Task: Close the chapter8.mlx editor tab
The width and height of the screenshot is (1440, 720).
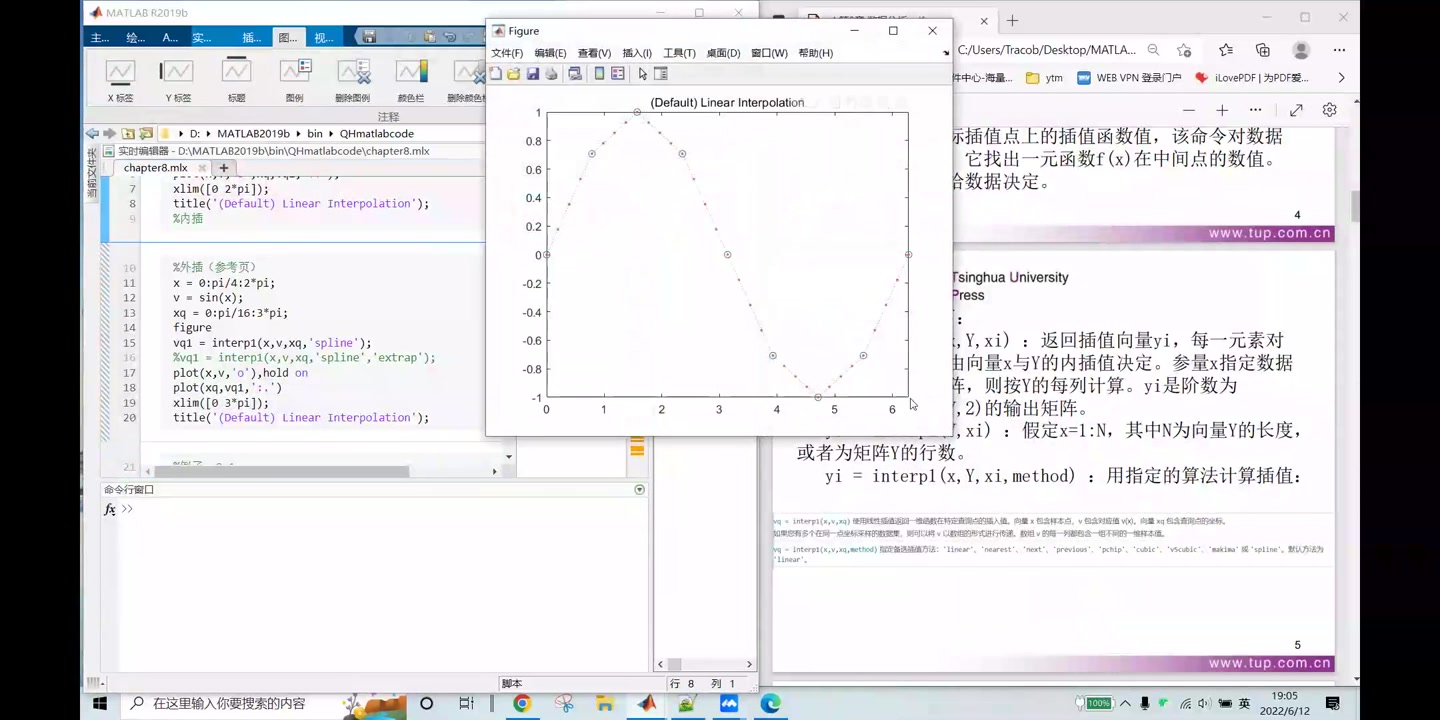Action: (202, 168)
